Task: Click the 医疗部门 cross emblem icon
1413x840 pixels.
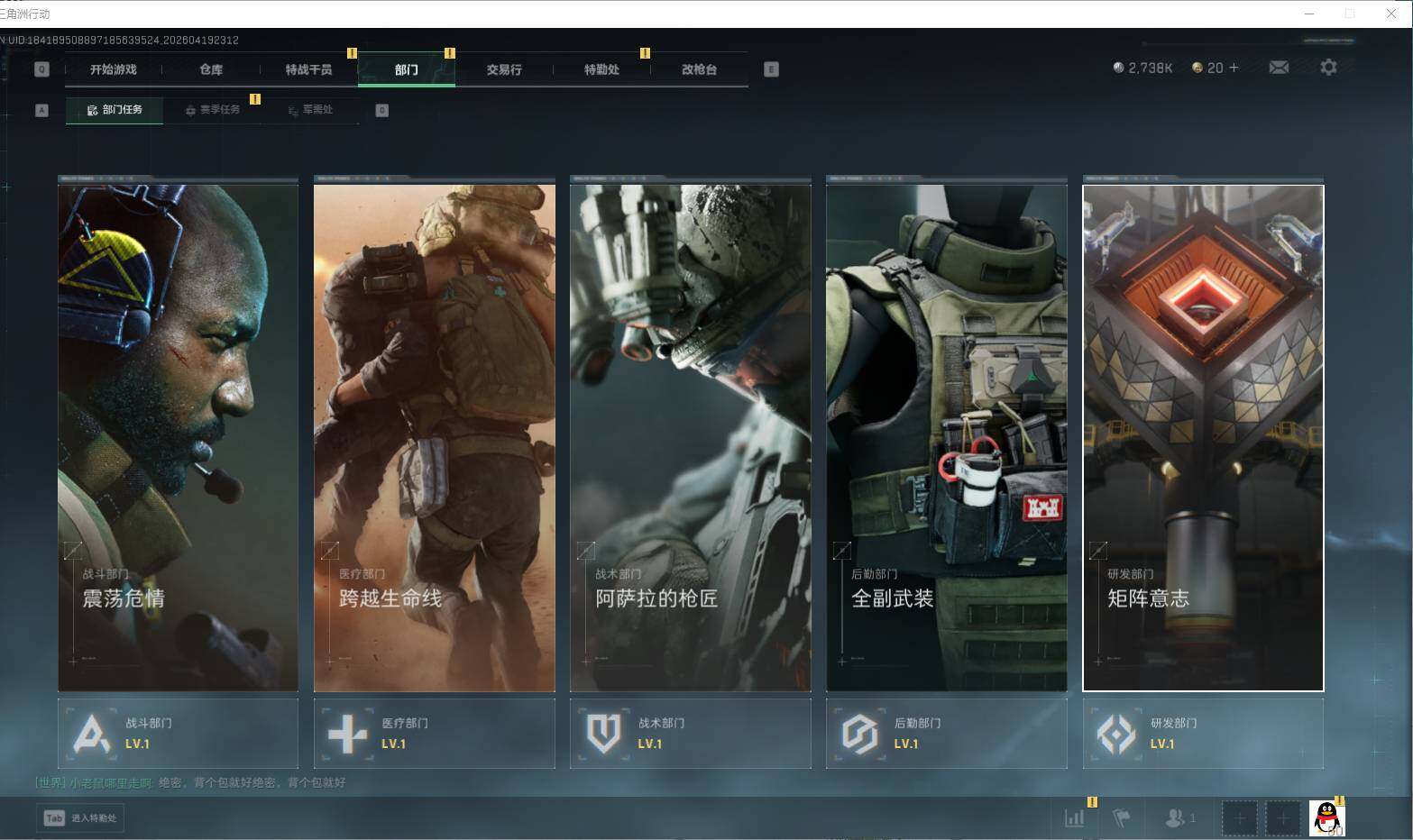Action: 348,734
